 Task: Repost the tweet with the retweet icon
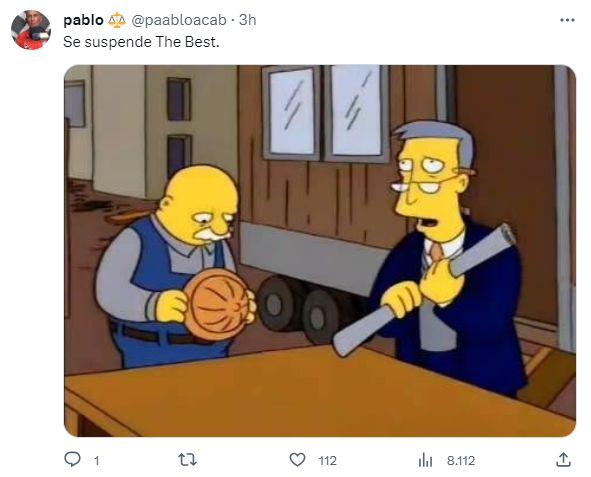187,460
